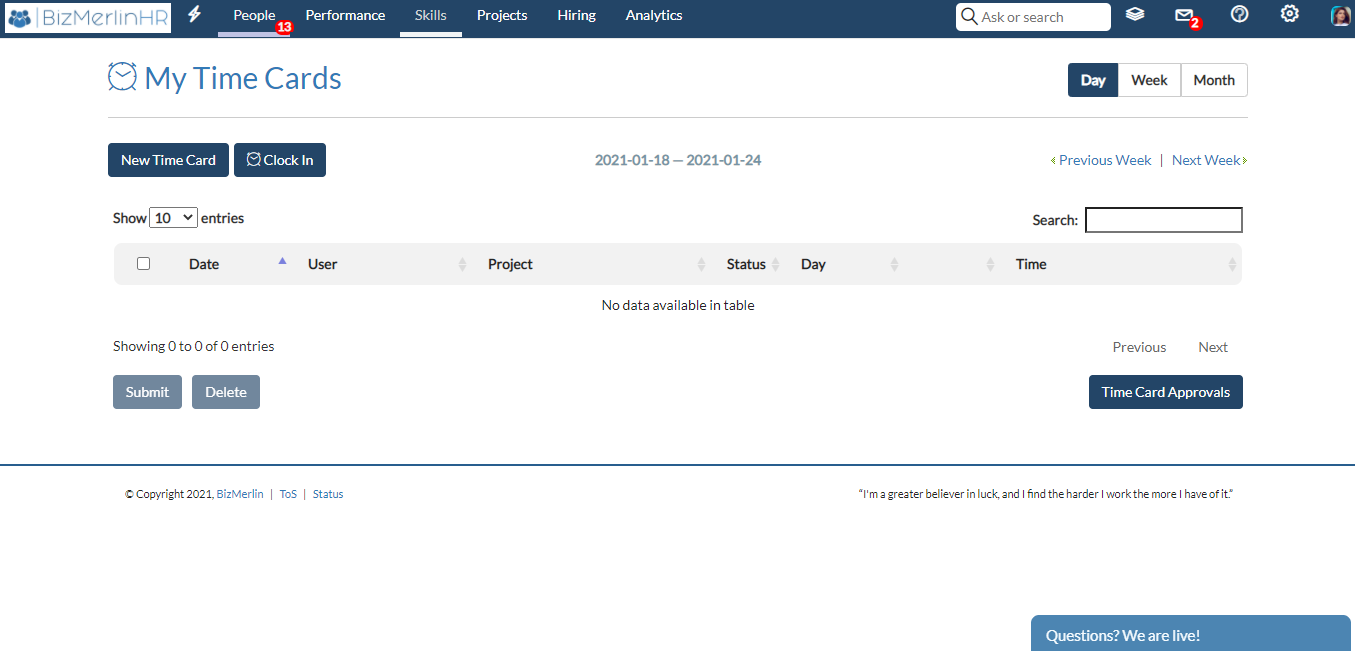Open the Analytics menu
Viewport: 1355px width, 651px height.
[654, 16]
